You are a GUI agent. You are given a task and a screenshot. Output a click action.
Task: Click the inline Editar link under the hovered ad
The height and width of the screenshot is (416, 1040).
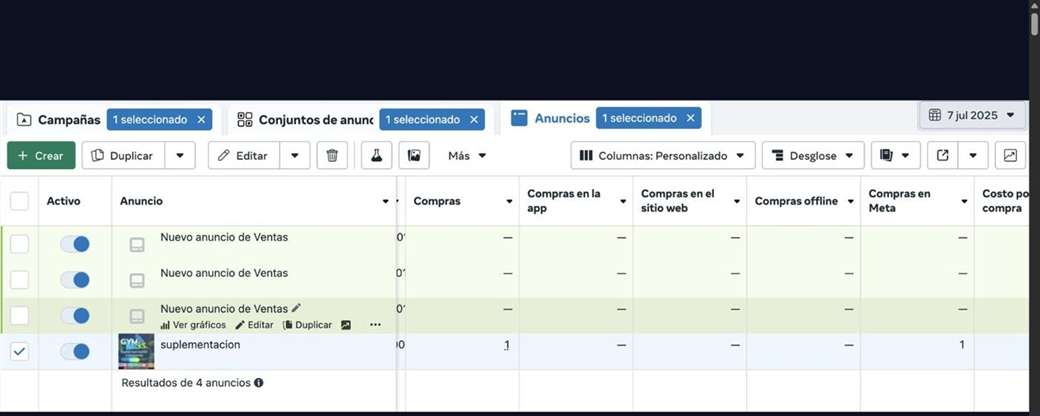tap(254, 325)
